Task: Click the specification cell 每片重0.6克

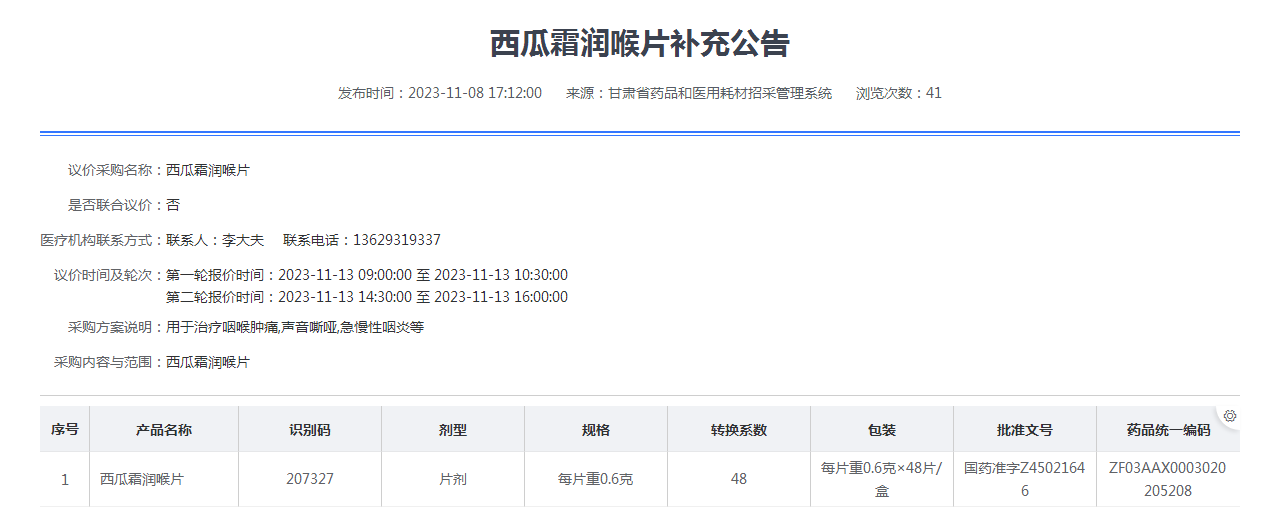Action: (x=596, y=479)
